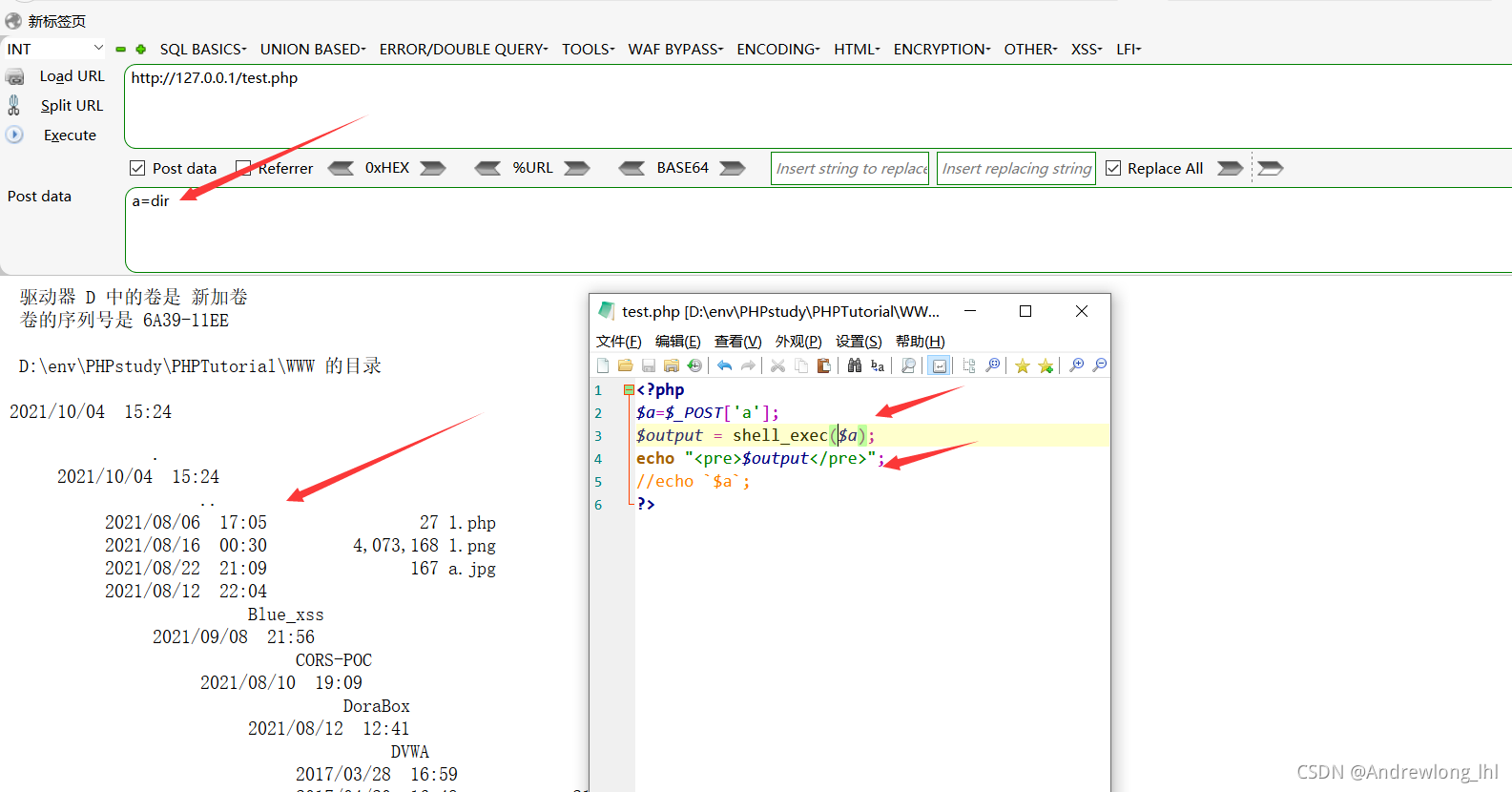Open the 外观(P) menu in editor
The image size is (1512, 792).
[798, 342]
